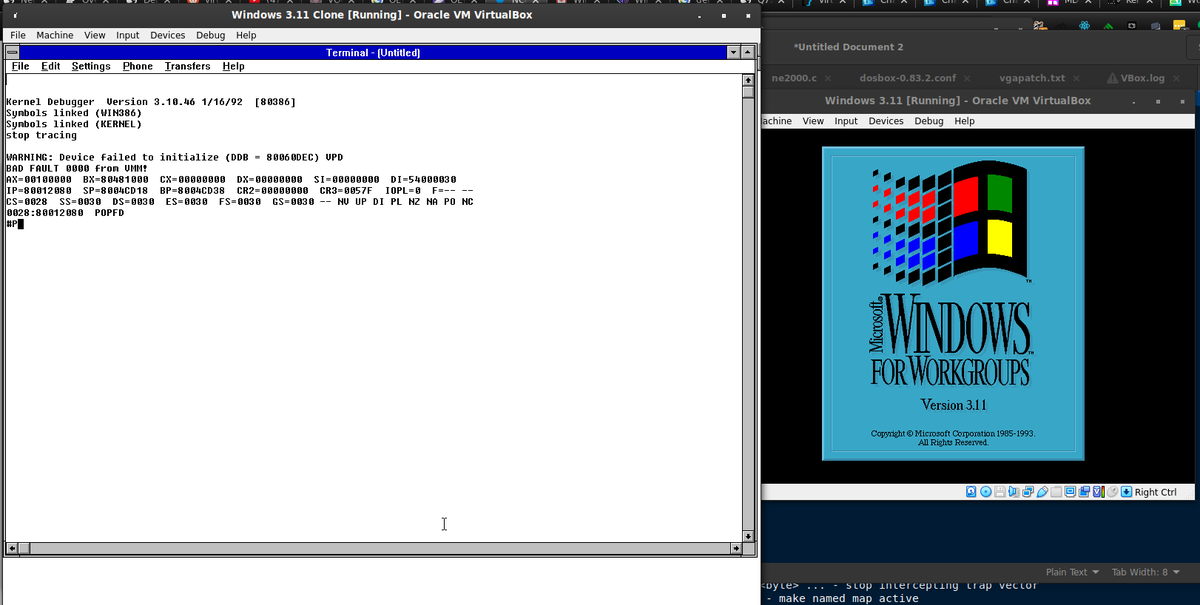
Task: Close the dosbox-0.83.2.conf editor tab
Action: [x=966, y=78]
